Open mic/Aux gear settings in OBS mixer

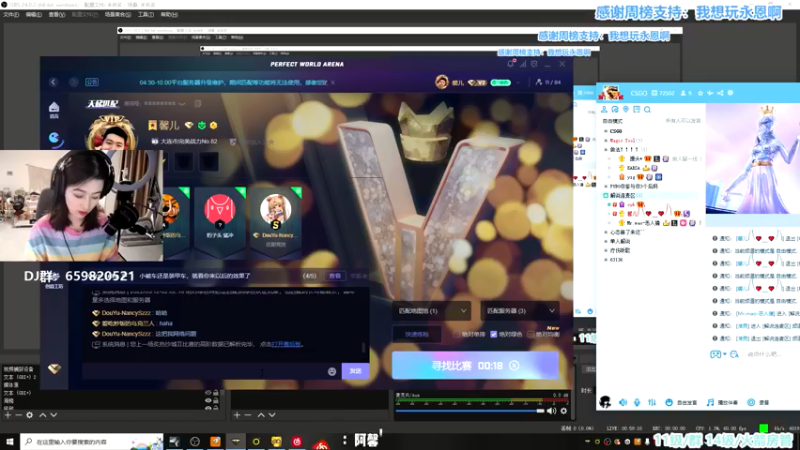564,411
